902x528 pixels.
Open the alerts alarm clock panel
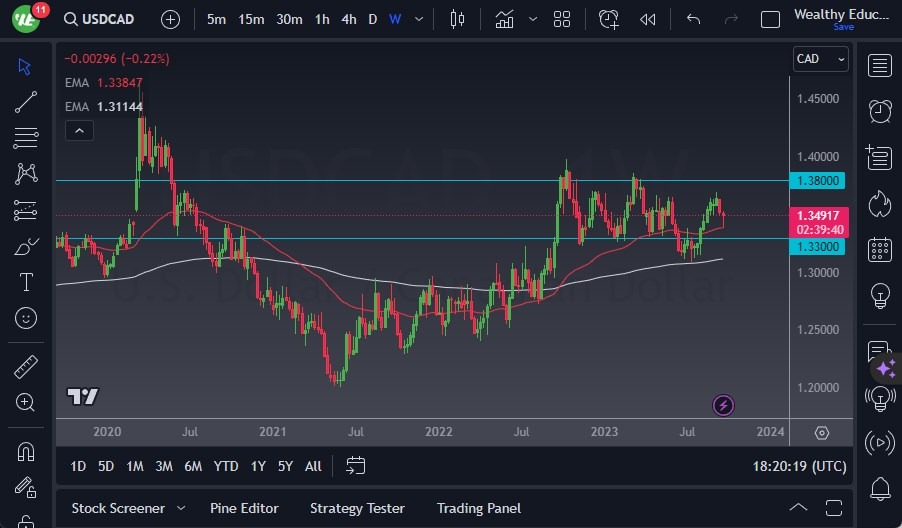(880, 111)
